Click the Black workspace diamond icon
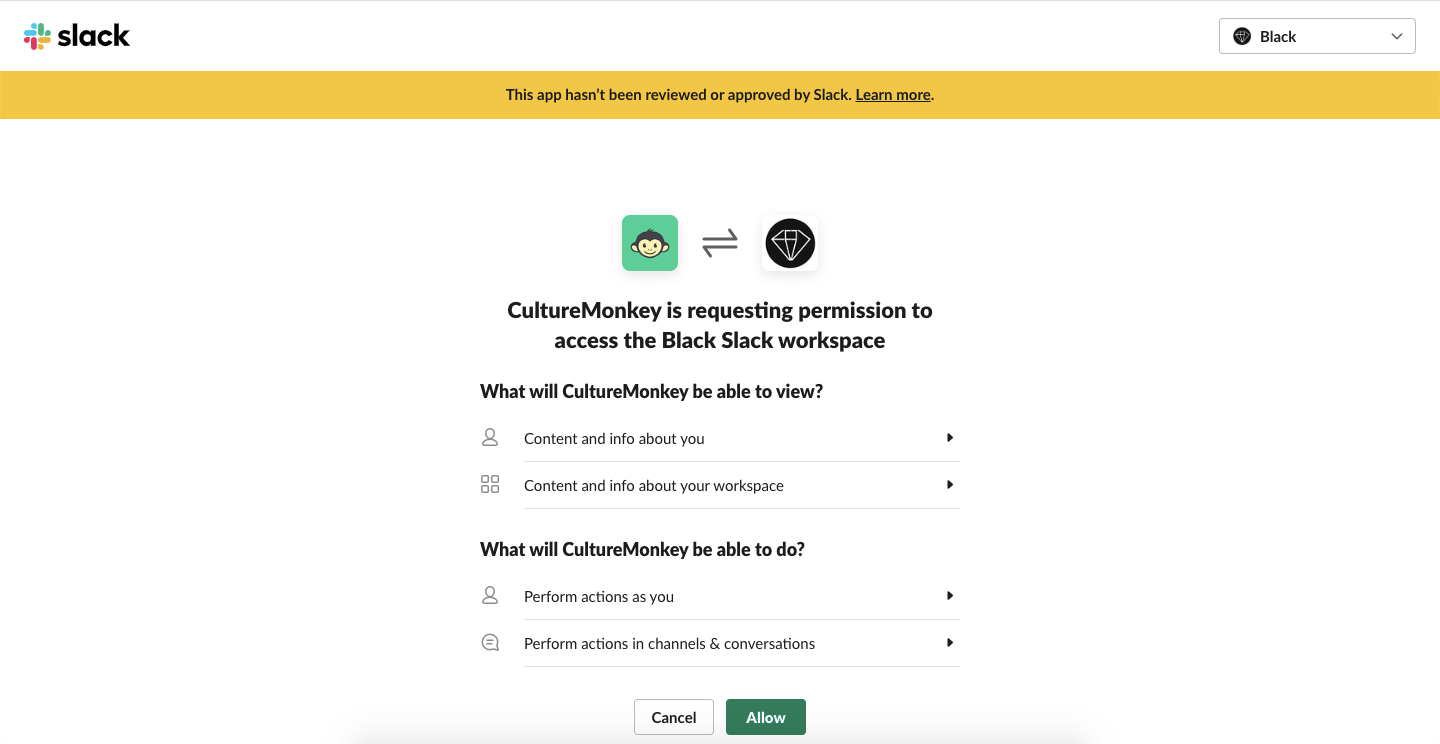This screenshot has height=744, width=1440. coord(790,242)
